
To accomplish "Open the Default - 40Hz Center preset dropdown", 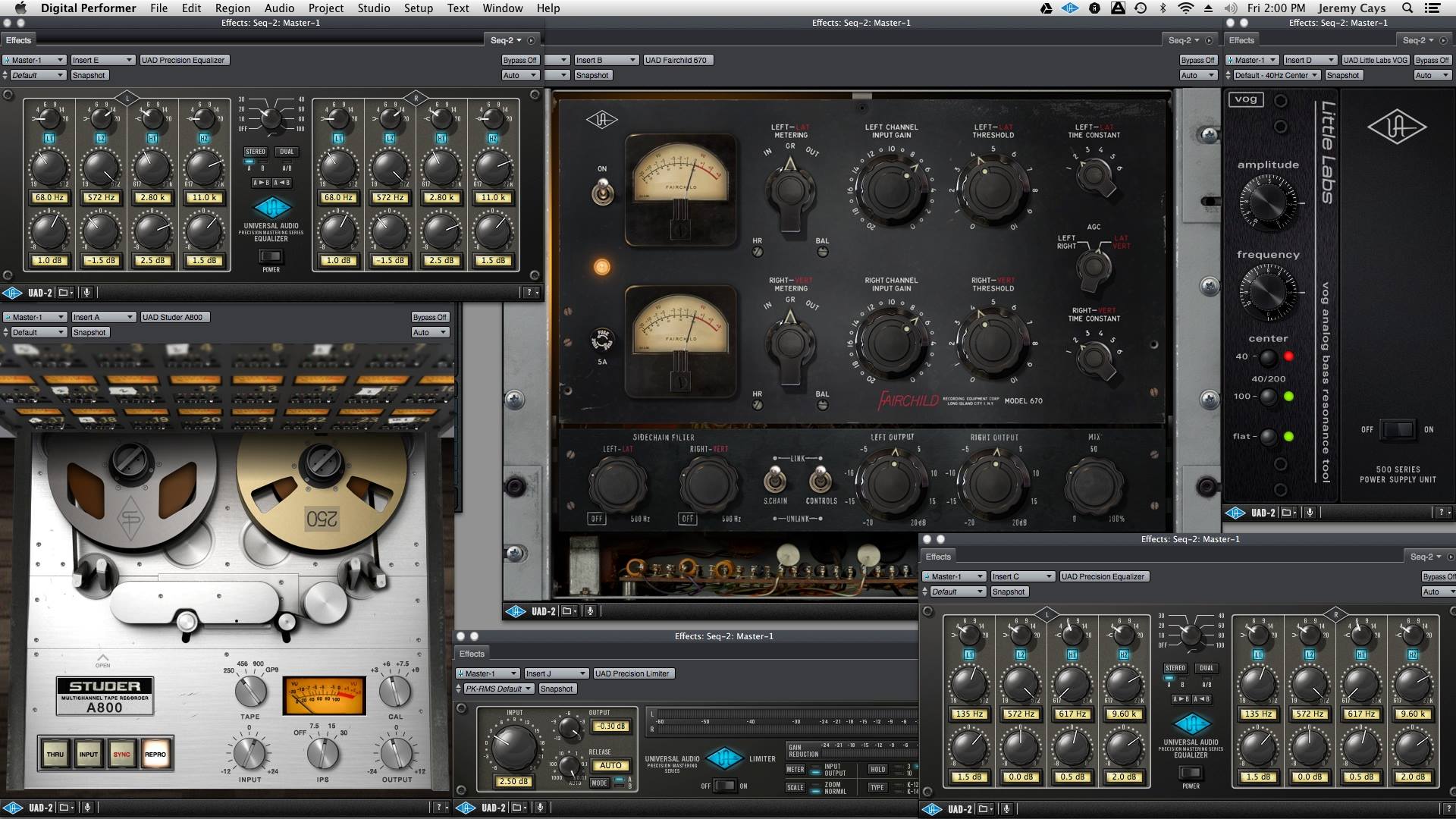I will (1276, 75).
